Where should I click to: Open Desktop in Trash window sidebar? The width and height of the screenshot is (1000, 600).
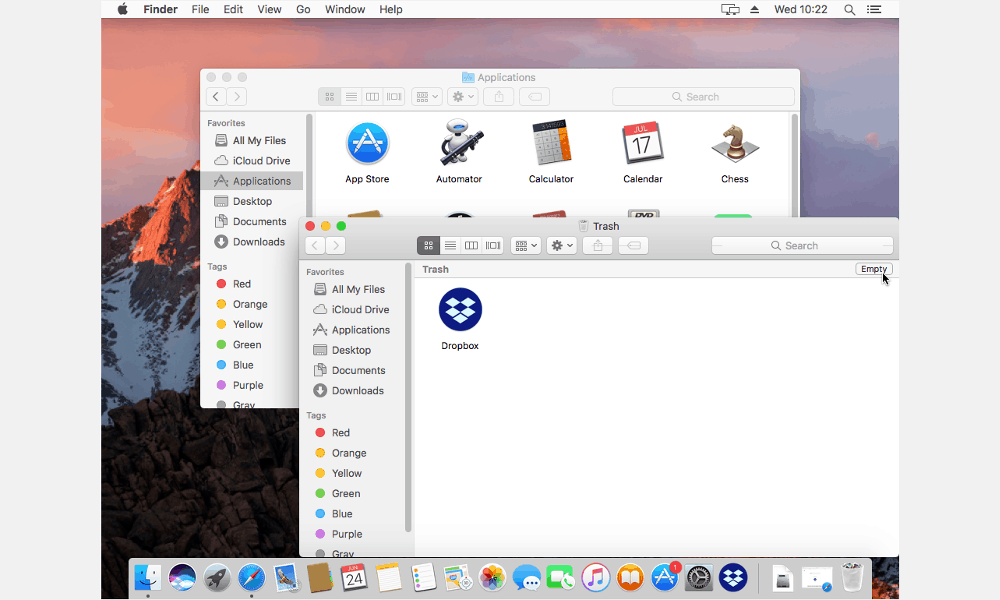(x=342, y=350)
